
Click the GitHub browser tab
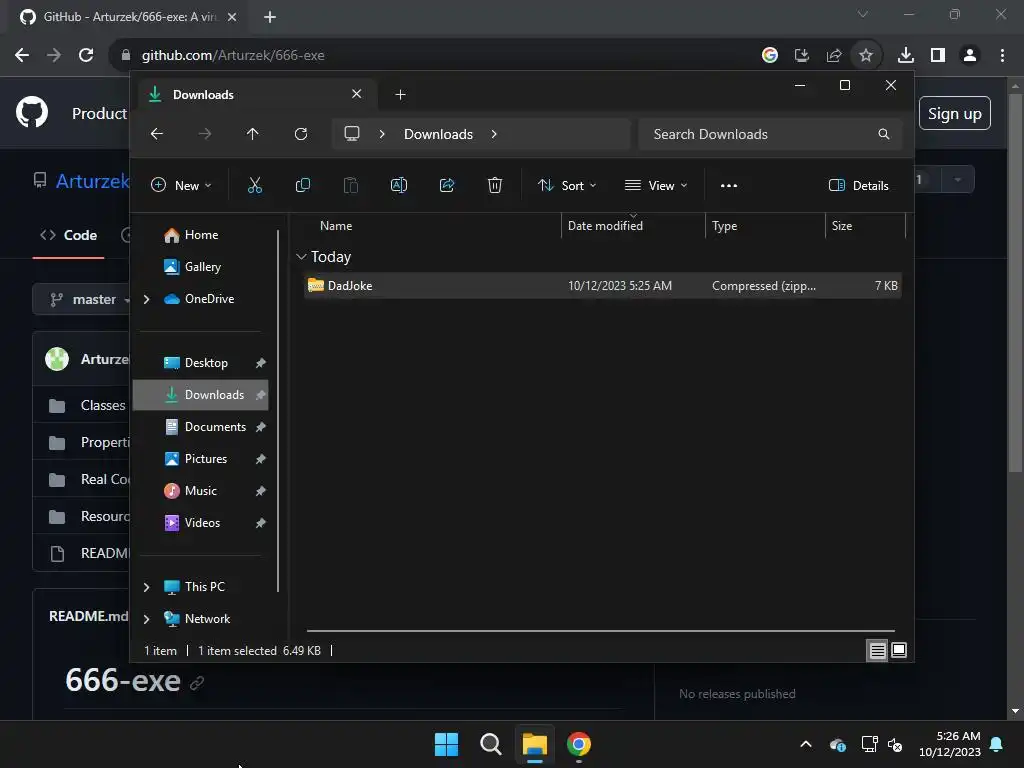pyautogui.click(x=127, y=17)
